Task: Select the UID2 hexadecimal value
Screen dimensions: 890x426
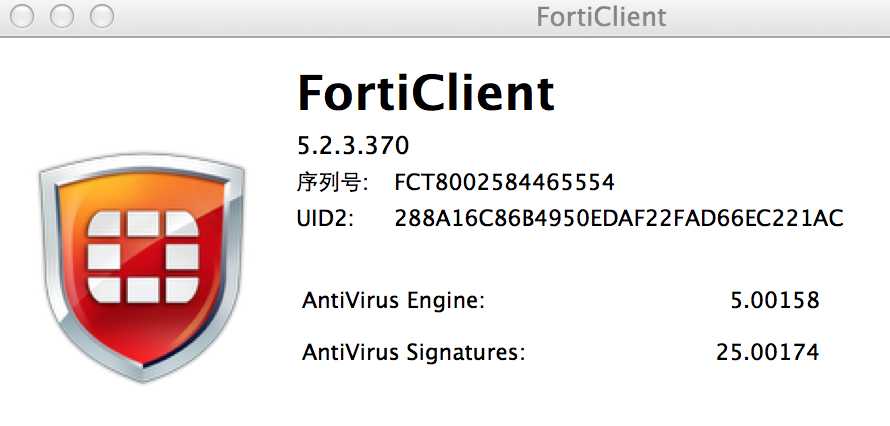Action: pyautogui.click(x=619, y=217)
